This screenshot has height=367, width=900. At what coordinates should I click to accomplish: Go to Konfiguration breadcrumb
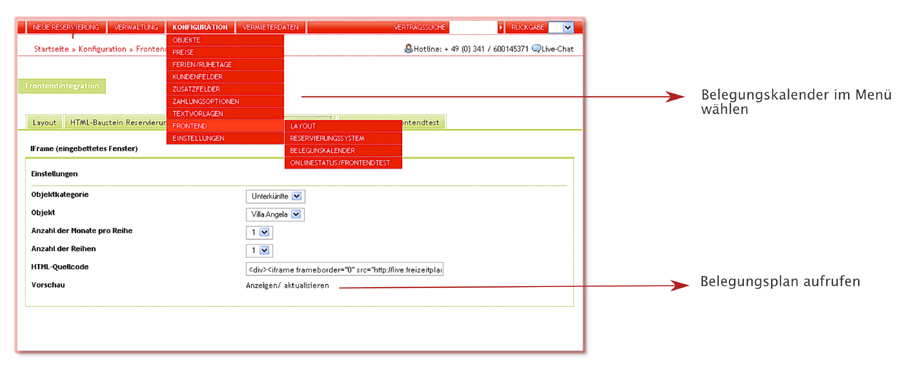[x=102, y=49]
